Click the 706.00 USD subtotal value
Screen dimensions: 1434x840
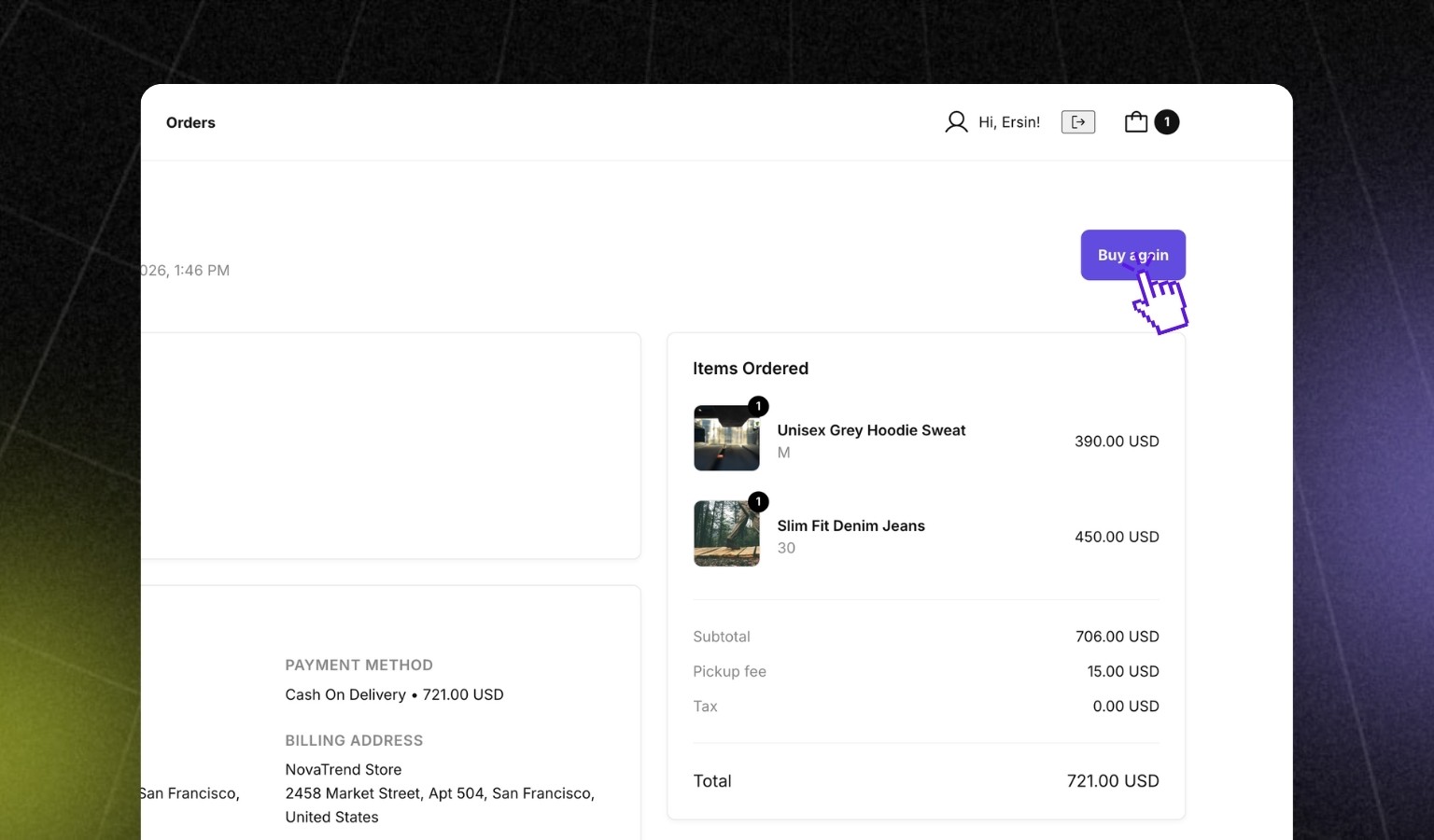[1118, 637]
